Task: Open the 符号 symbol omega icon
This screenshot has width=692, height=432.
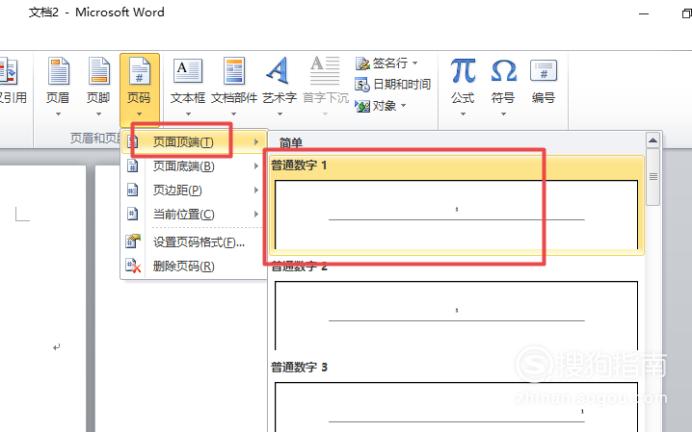Action: click(504, 71)
